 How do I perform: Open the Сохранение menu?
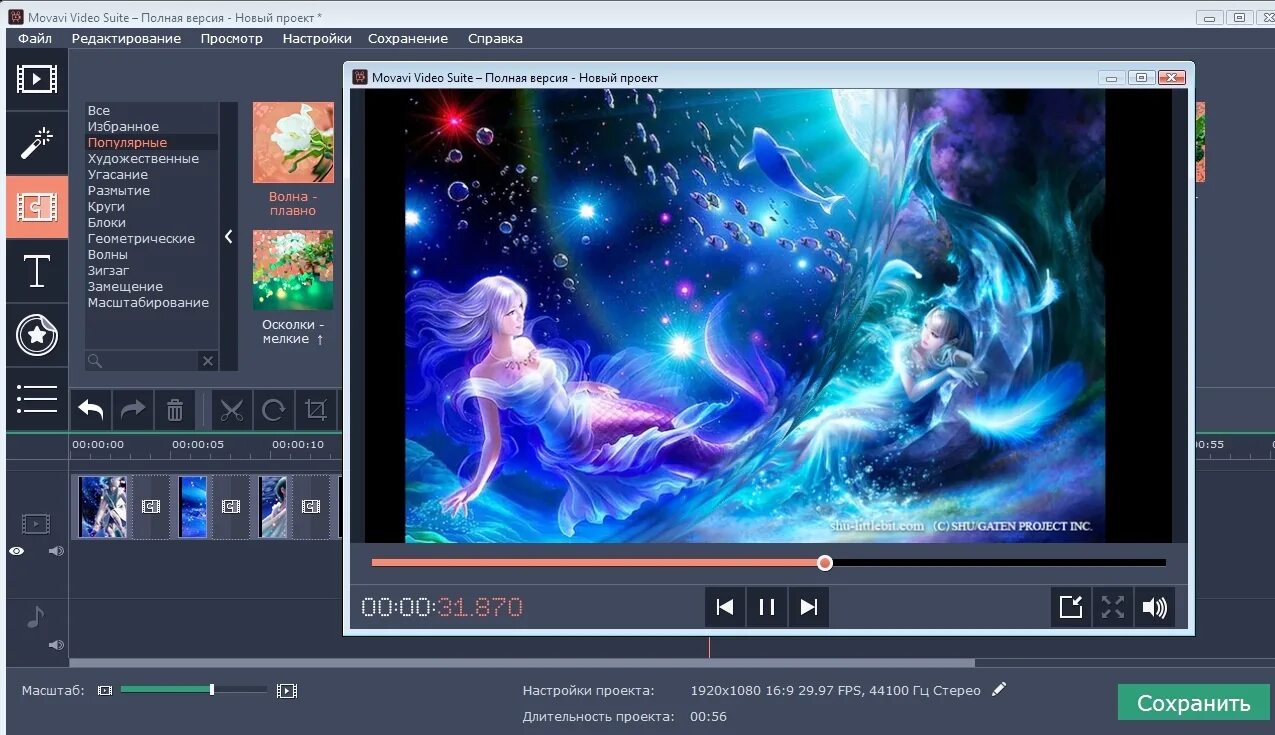[x=408, y=38]
